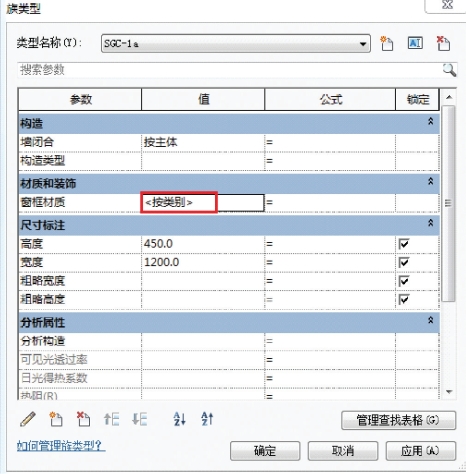This screenshot has width=466, height=474.
Task: Click the new parameter icon at bottom
Action: pyautogui.click(x=56, y=419)
